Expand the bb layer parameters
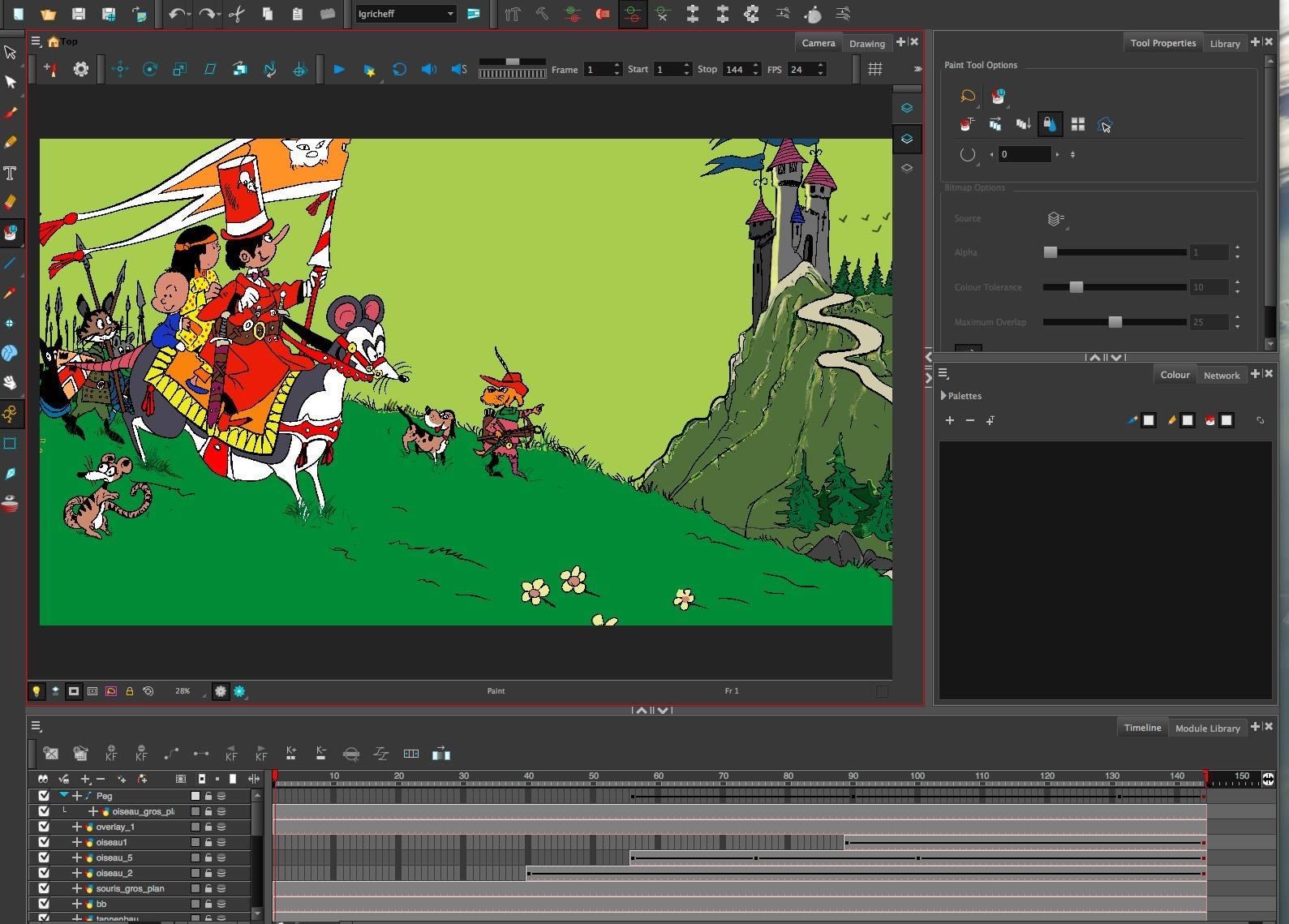 coord(77,904)
